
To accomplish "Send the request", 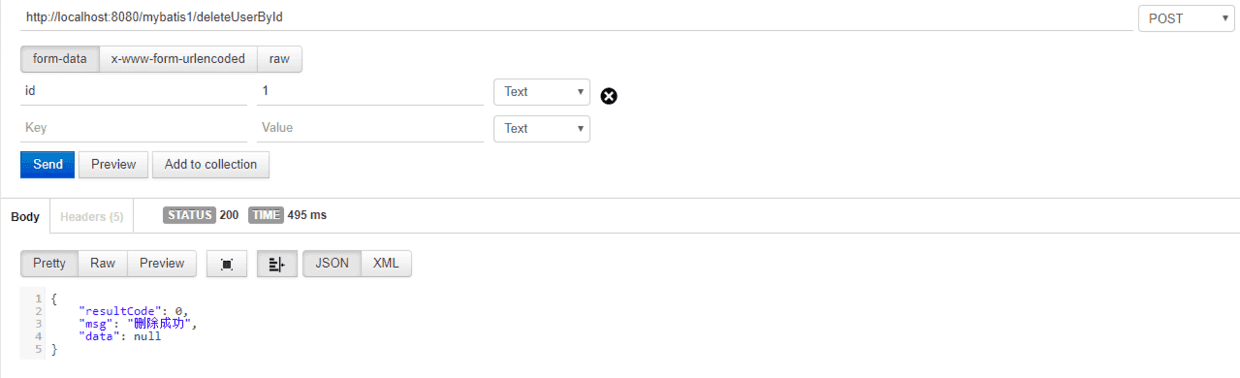I will (x=48, y=164).
